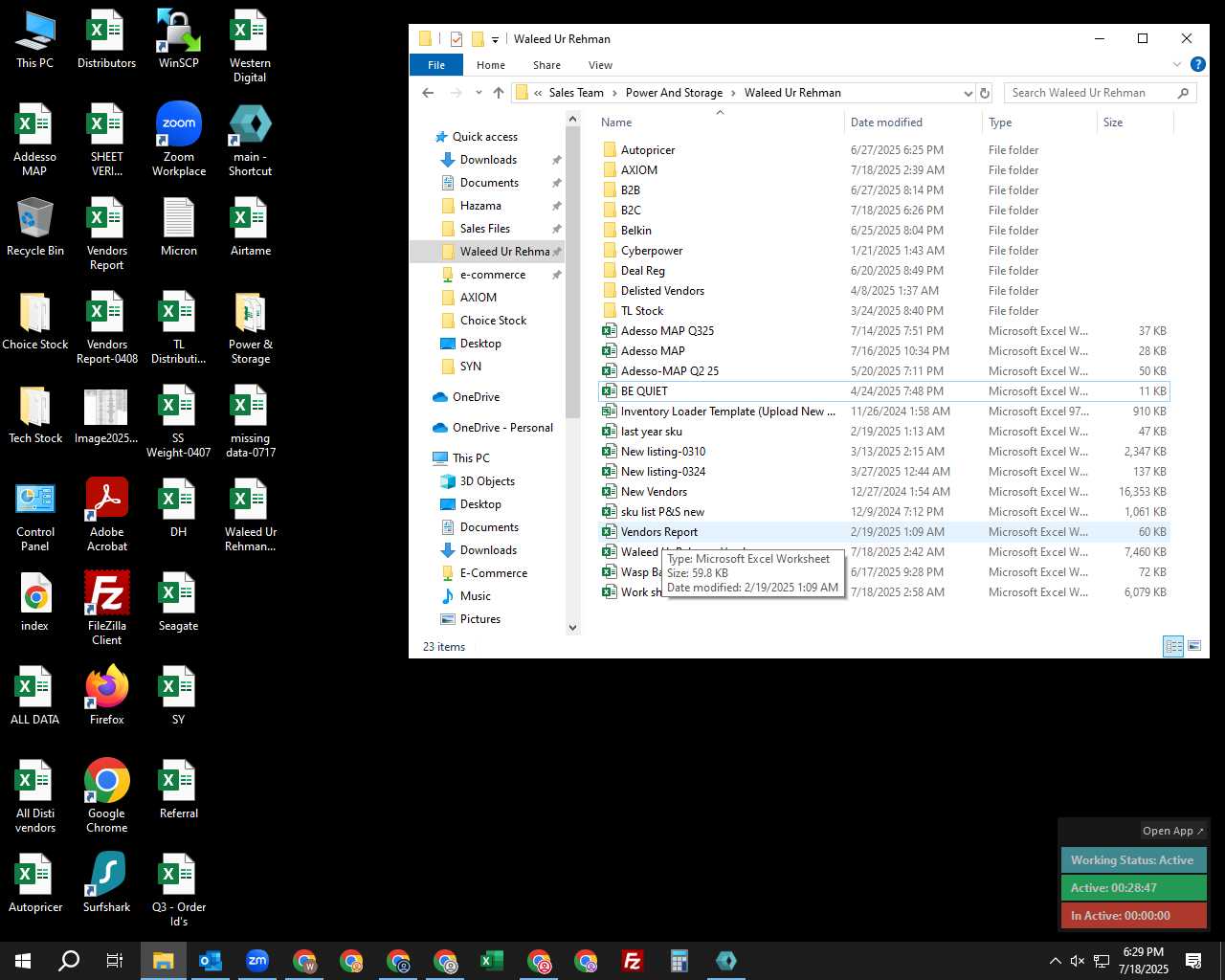Click the chevron after Sales Team in breadcrumb

614,93
